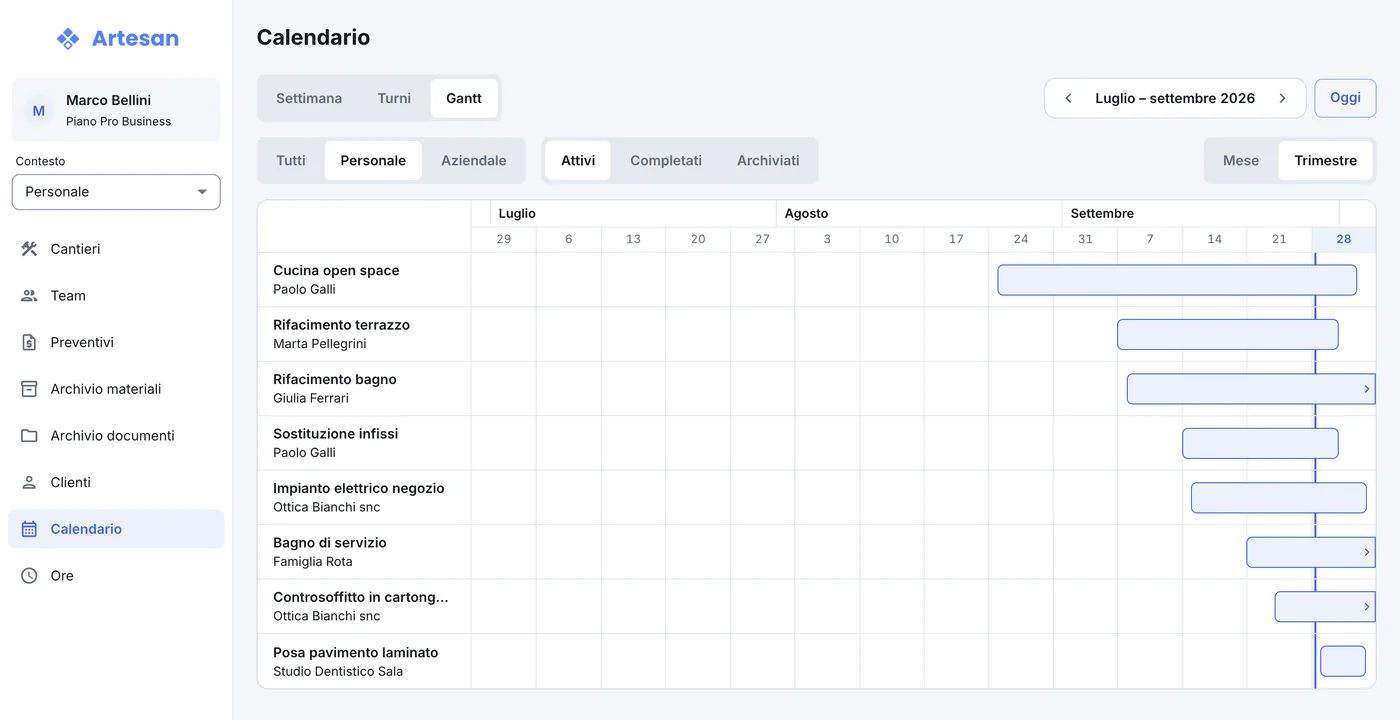Select the Aziendale filter
Screen dimensions: 1400x720
[474, 160]
